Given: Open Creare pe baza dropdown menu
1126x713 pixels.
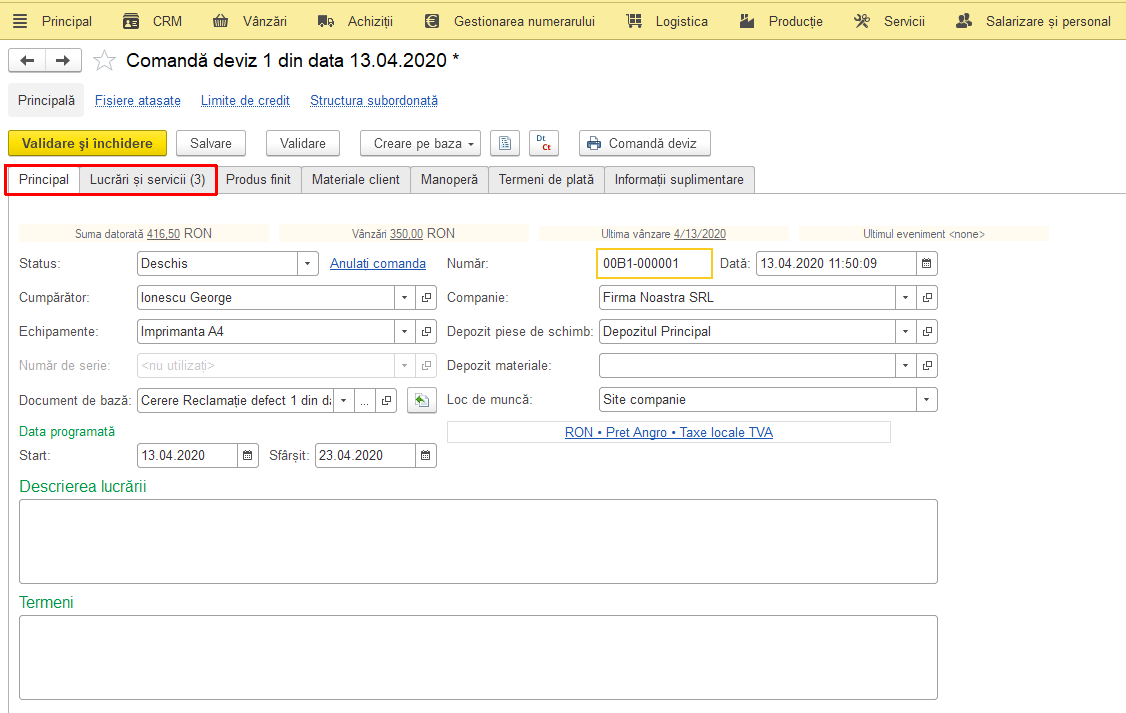Looking at the screenshot, I should [x=420, y=143].
